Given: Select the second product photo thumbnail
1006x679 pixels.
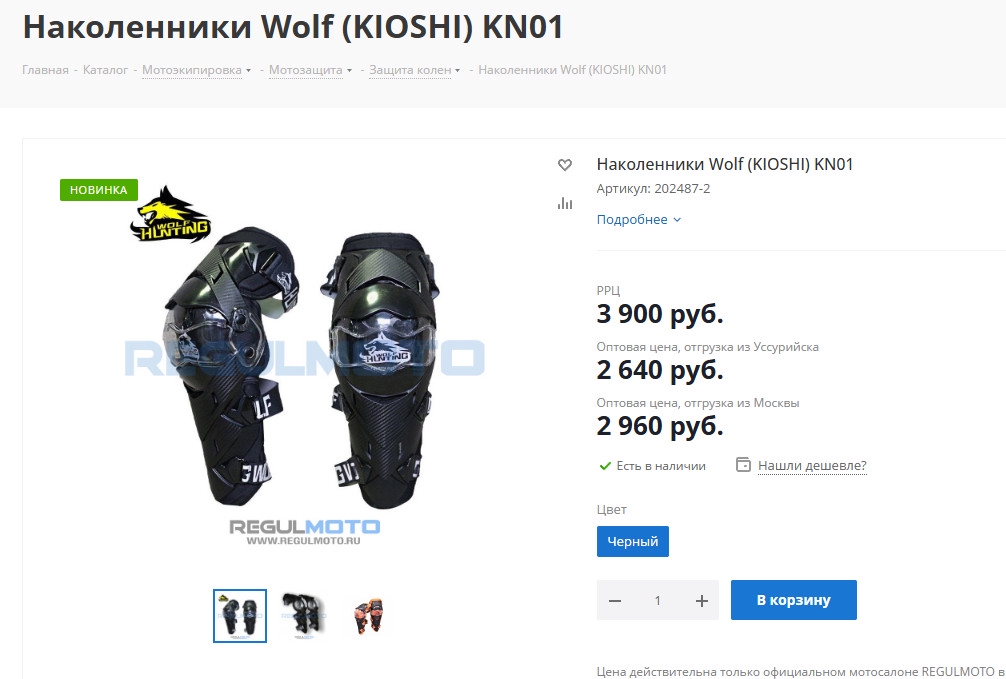Looking at the screenshot, I should [x=303, y=615].
